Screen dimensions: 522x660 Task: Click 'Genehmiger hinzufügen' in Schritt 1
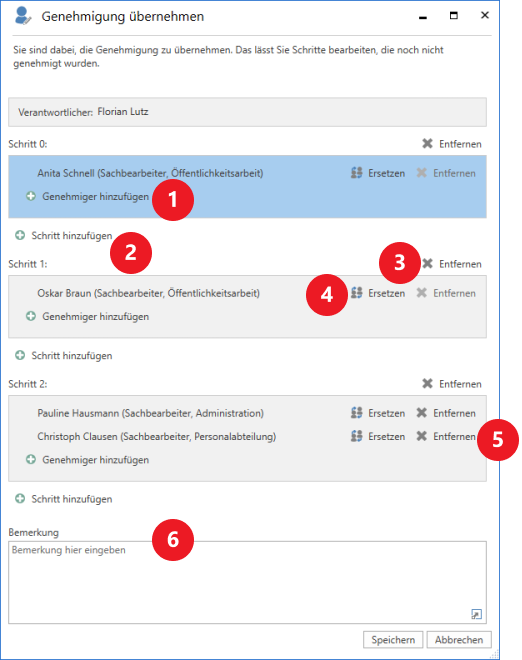(96, 317)
